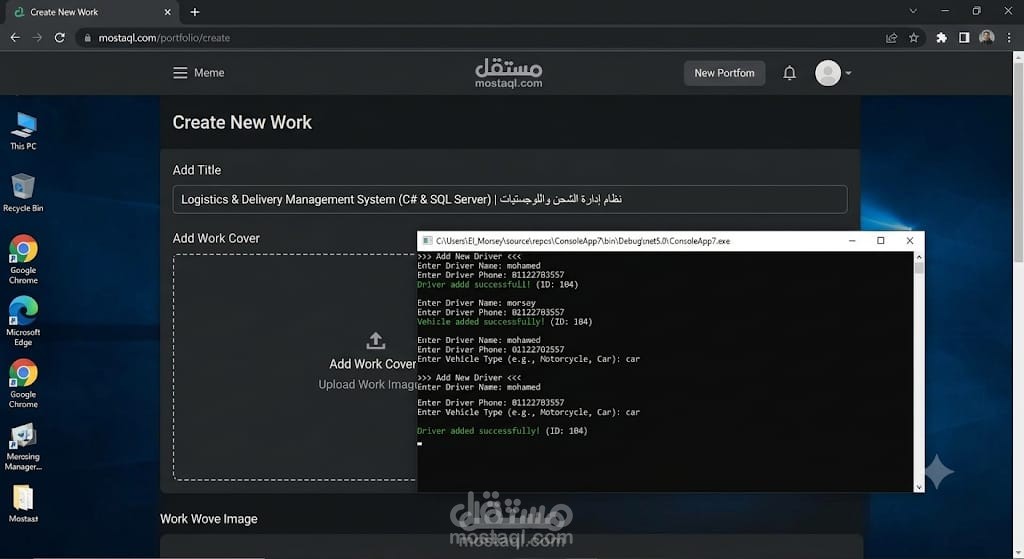Select the Microsoft Edge desktop shortcut
The image size is (1024, 559).
click(x=24, y=321)
